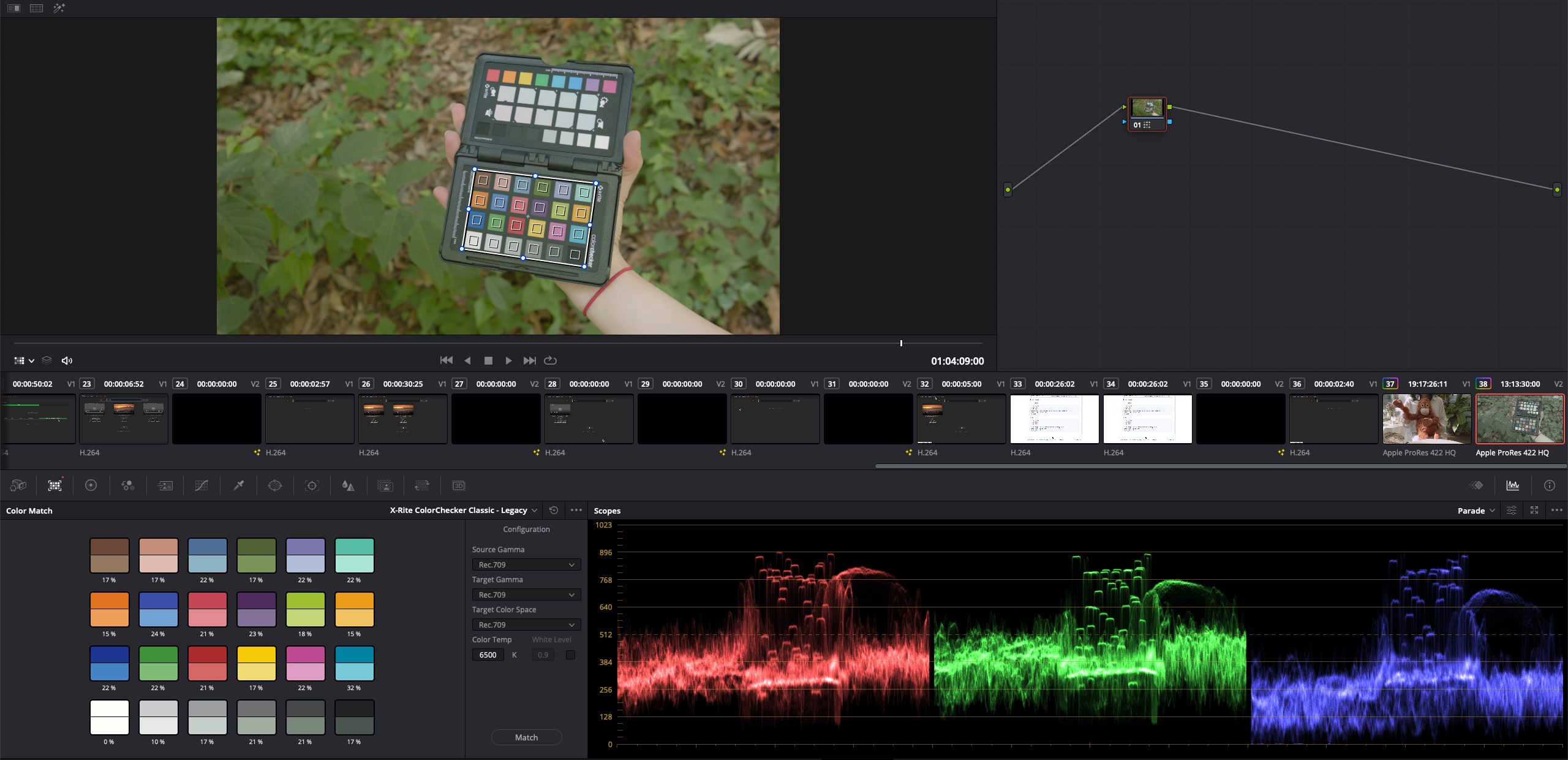Open the Source Gamma dropdown
Image resolution: width=1568 pixels, height=760 pixels.
click(x=526, y=564)
